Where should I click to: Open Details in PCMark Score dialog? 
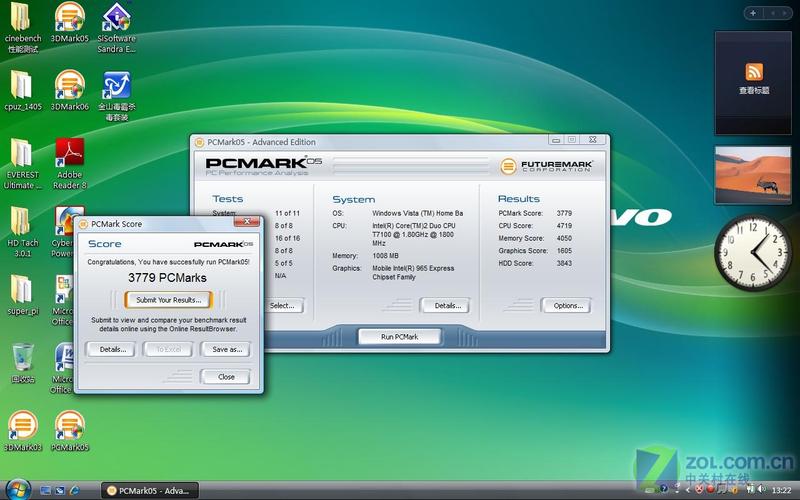click(x=112, y=349)
